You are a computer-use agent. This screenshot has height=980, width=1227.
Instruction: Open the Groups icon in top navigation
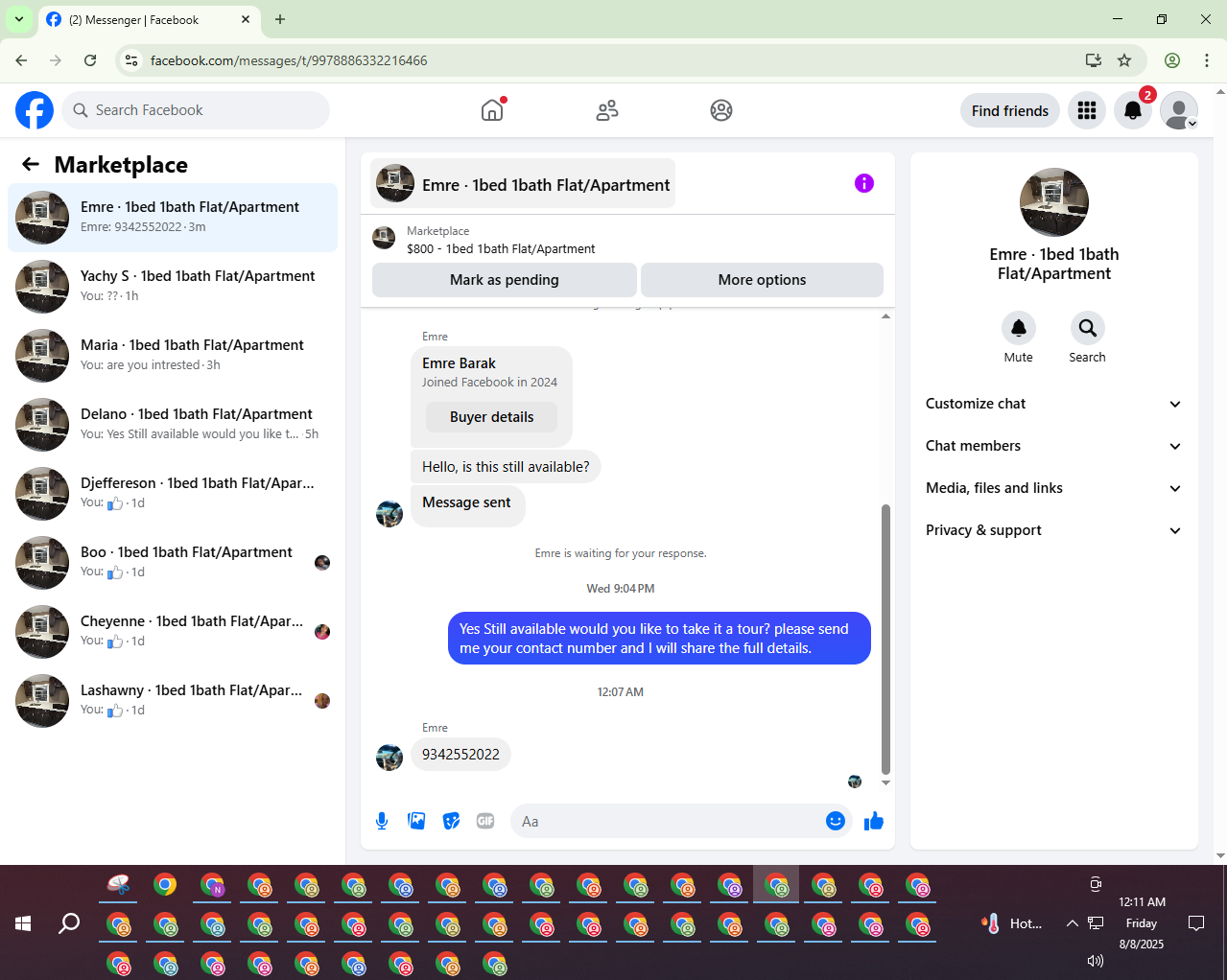point(721,110)
